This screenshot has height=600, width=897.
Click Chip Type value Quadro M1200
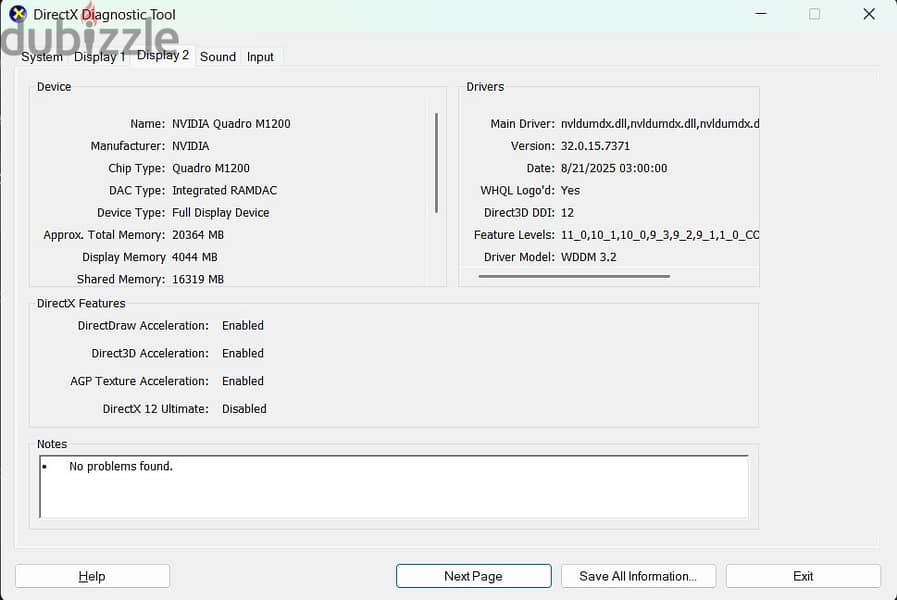click(211, 168)
